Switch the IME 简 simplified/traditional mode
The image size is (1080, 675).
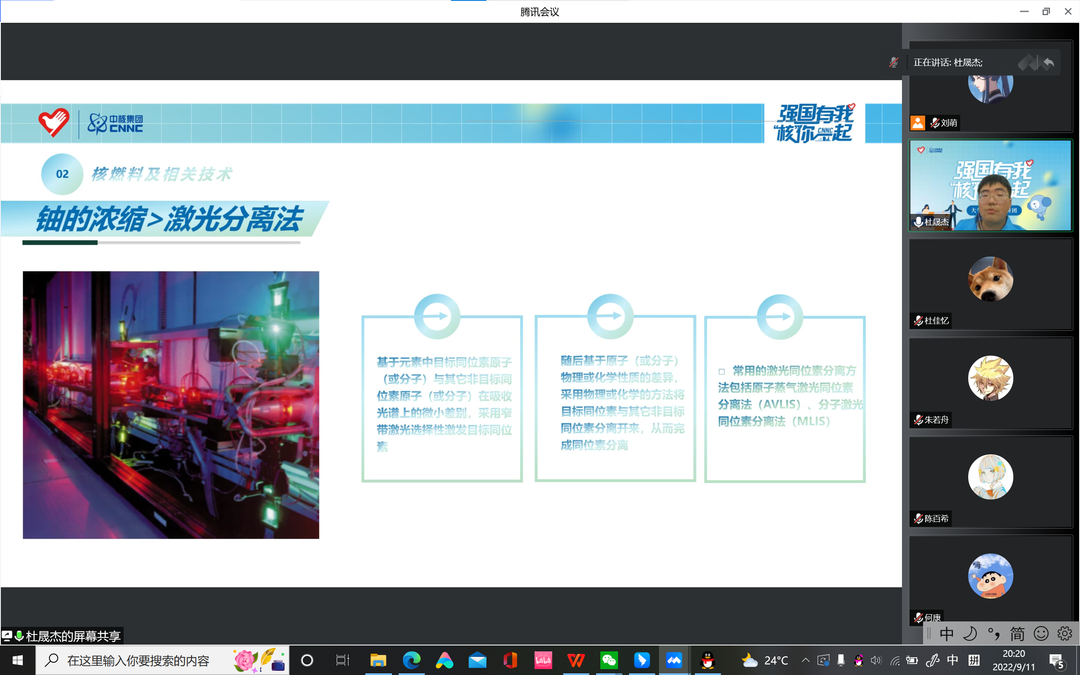pos(1017,634)
